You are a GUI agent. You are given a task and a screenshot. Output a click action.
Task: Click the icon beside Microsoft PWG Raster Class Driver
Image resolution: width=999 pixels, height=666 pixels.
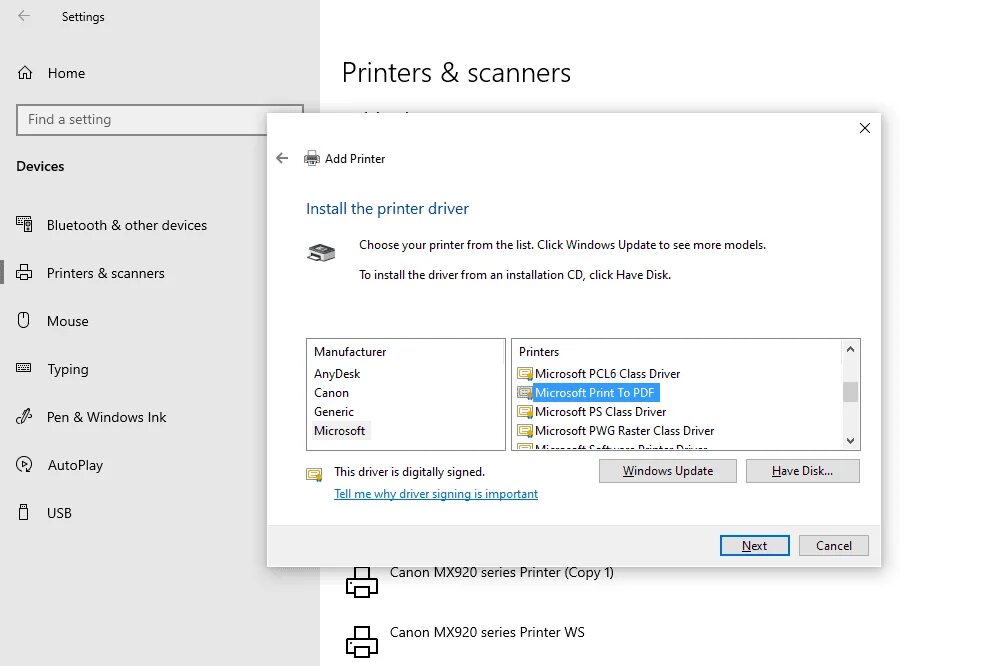tap(525, 431)
